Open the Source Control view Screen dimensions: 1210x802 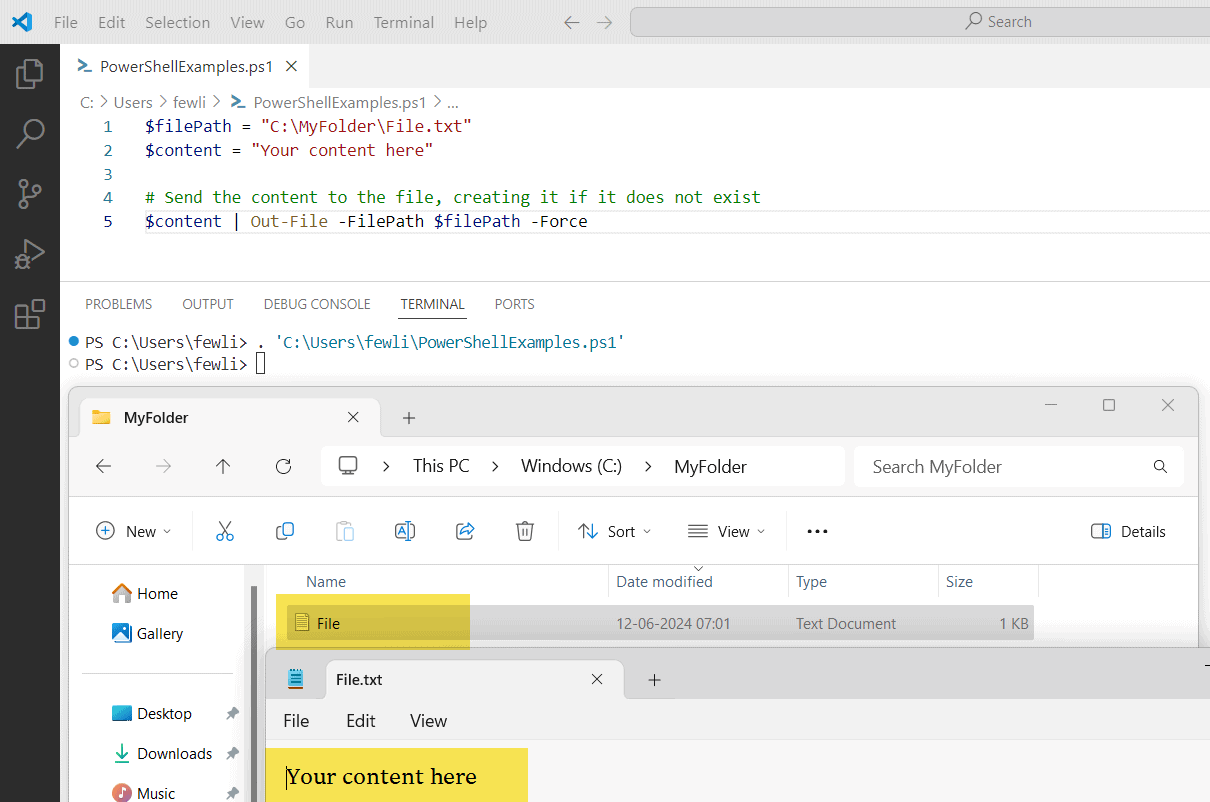(x=30, y=193)
